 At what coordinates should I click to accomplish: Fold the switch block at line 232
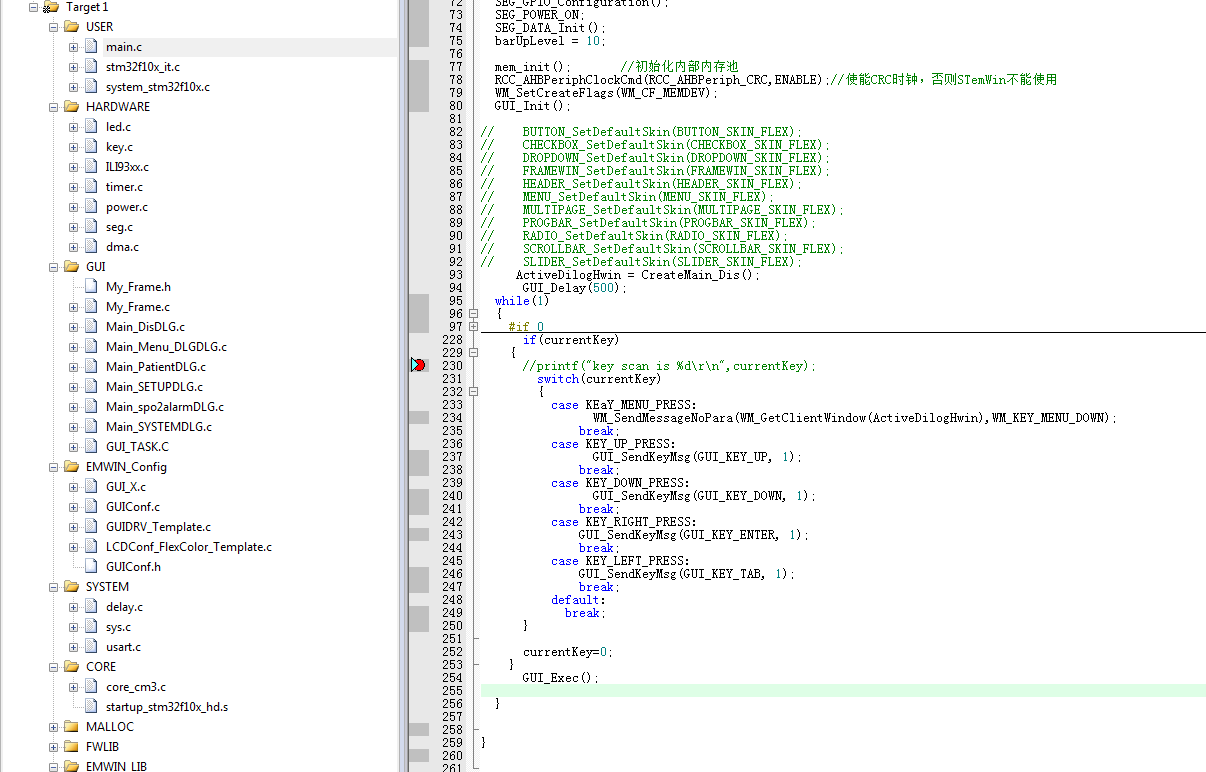[473, 392]
